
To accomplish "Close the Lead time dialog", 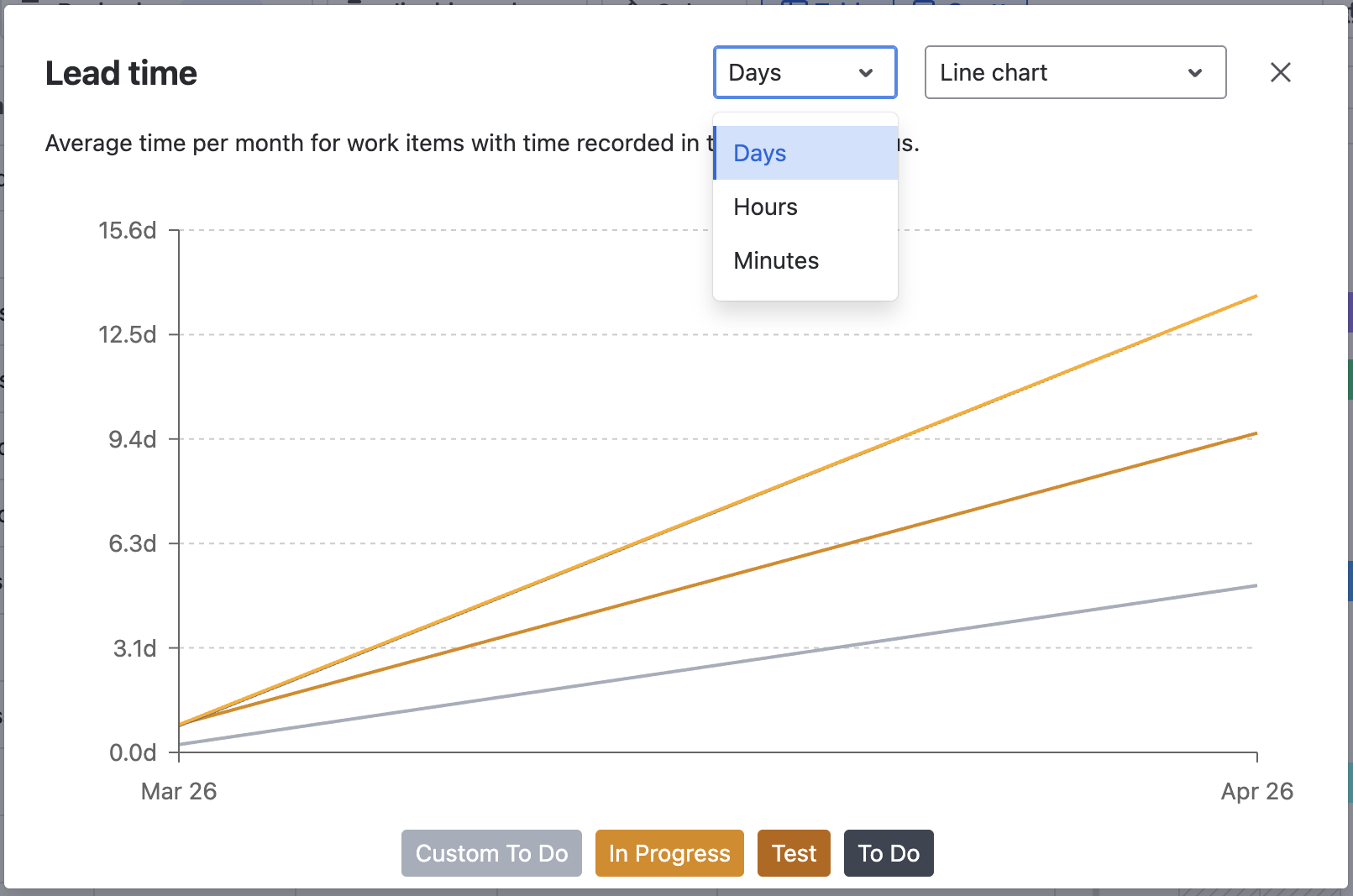I will click(1280, 72).
